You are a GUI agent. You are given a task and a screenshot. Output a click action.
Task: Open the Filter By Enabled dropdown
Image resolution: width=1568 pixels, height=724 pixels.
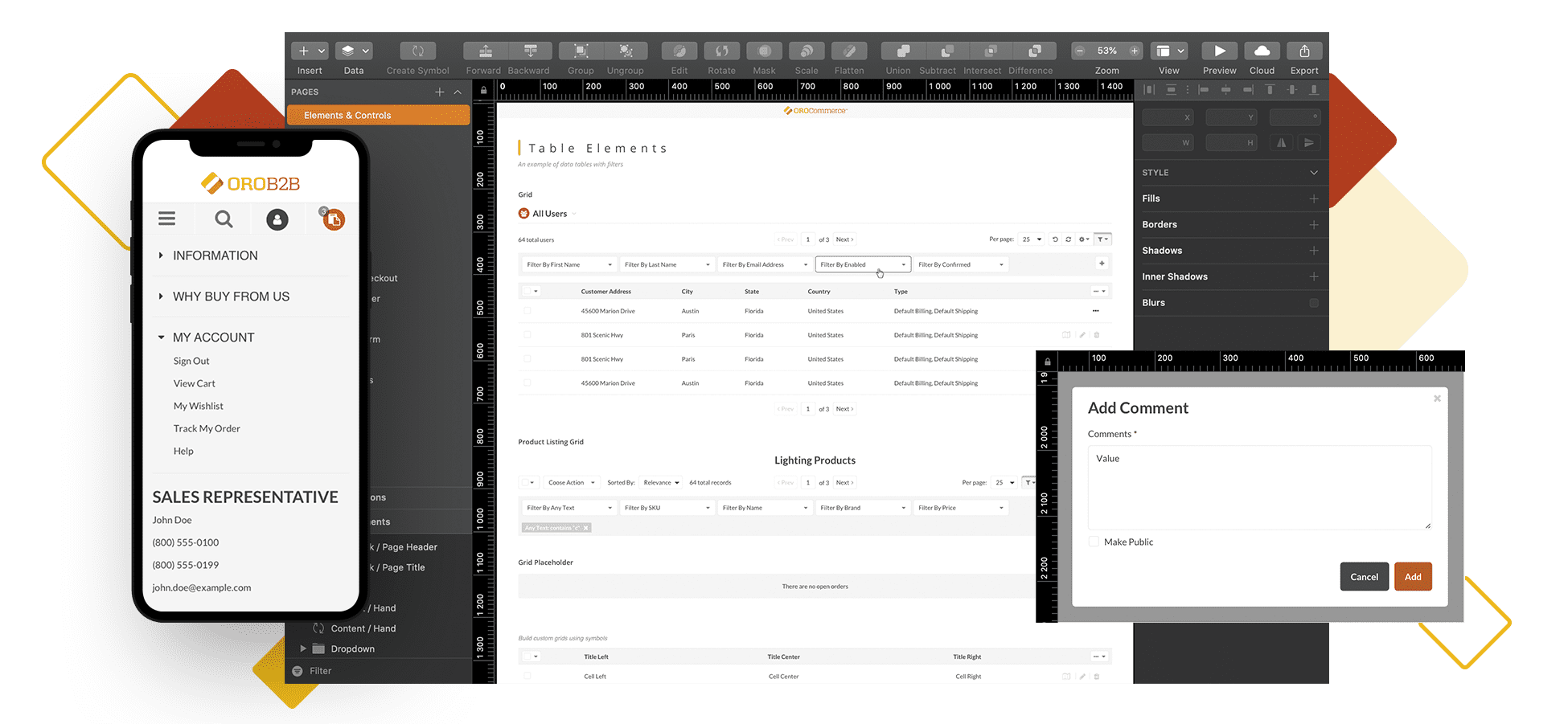click(x=863, y=264)
